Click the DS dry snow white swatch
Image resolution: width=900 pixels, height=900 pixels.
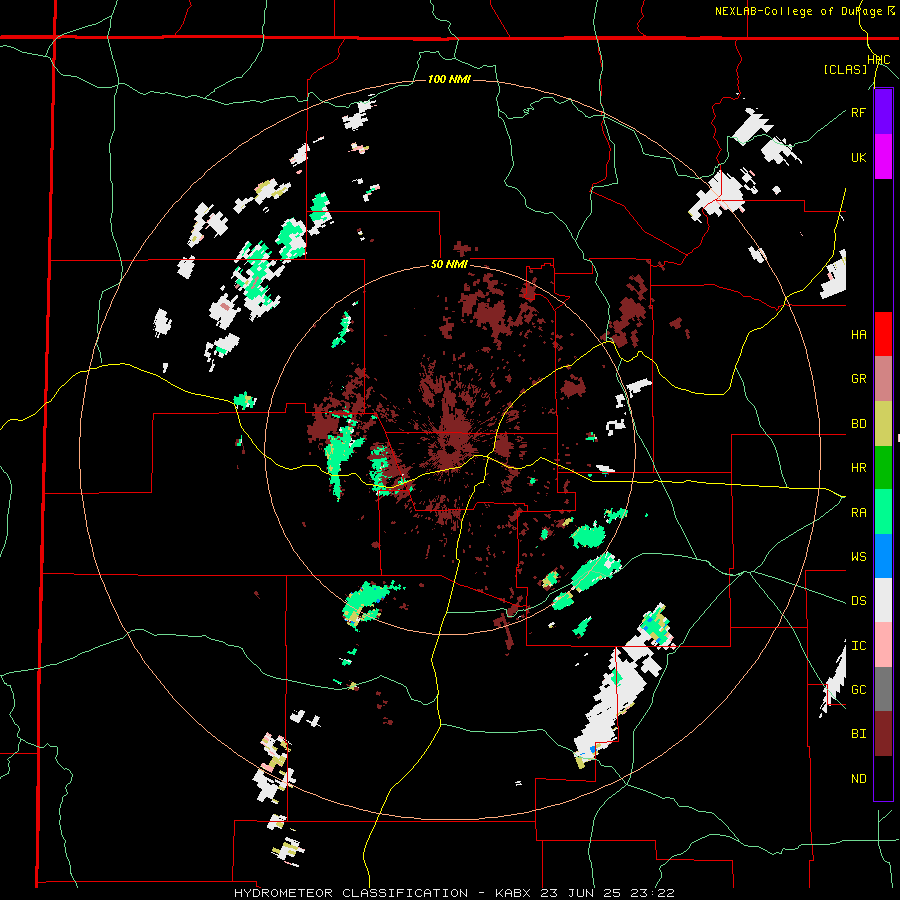pos(883,600)
